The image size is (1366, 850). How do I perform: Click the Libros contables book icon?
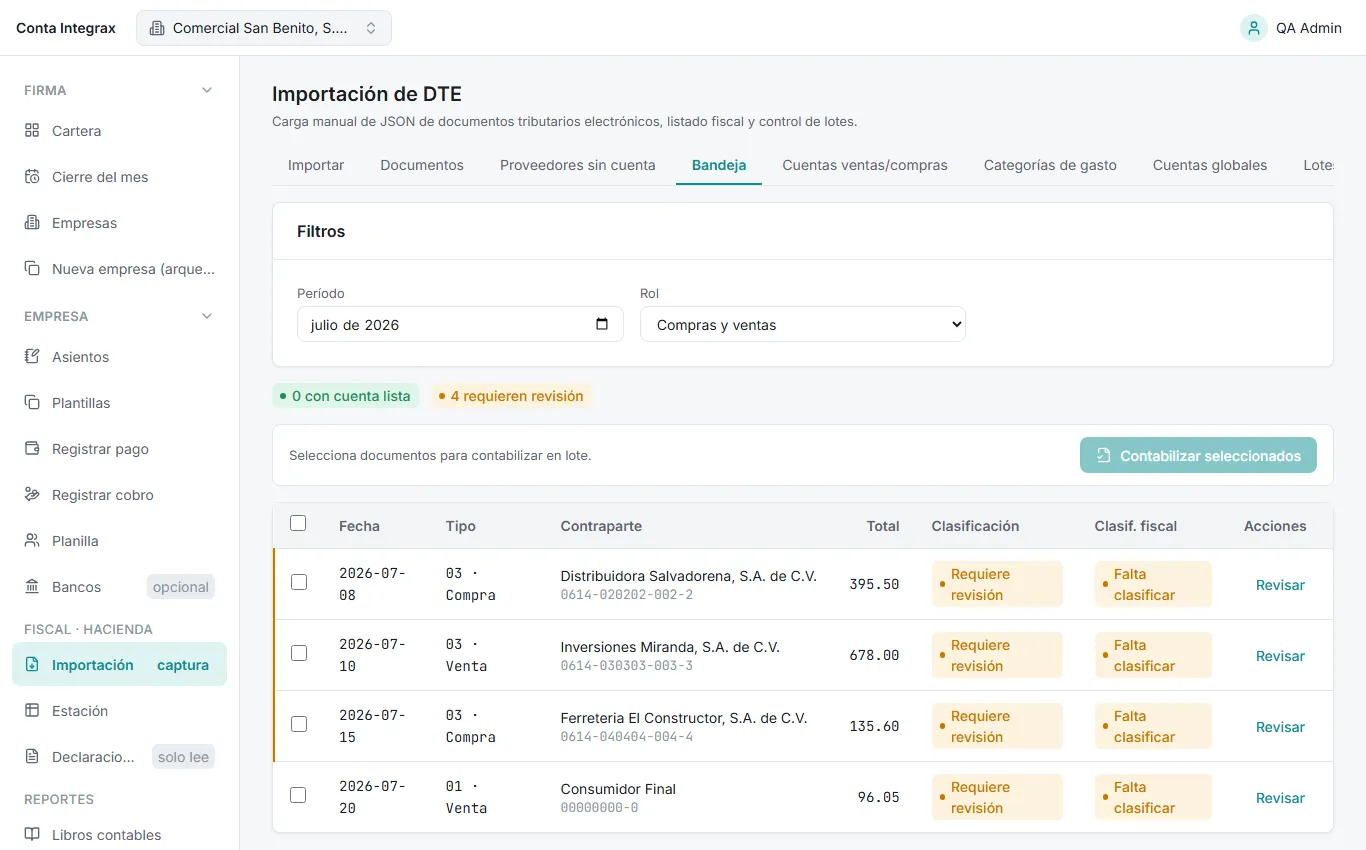[x=32, y=835]
